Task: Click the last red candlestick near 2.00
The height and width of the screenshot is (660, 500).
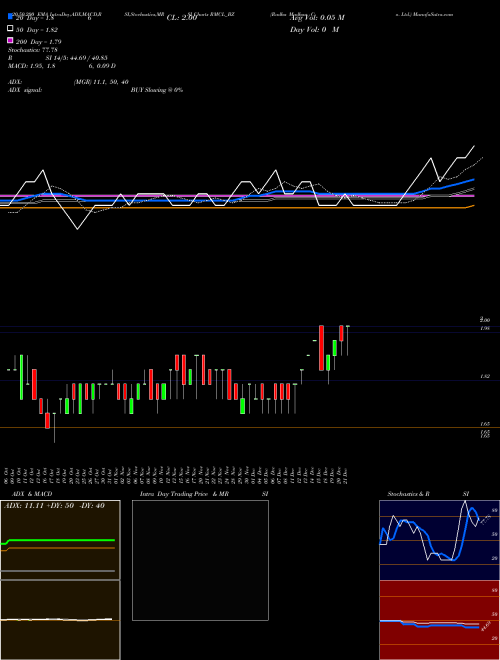Action: point(341,333)
